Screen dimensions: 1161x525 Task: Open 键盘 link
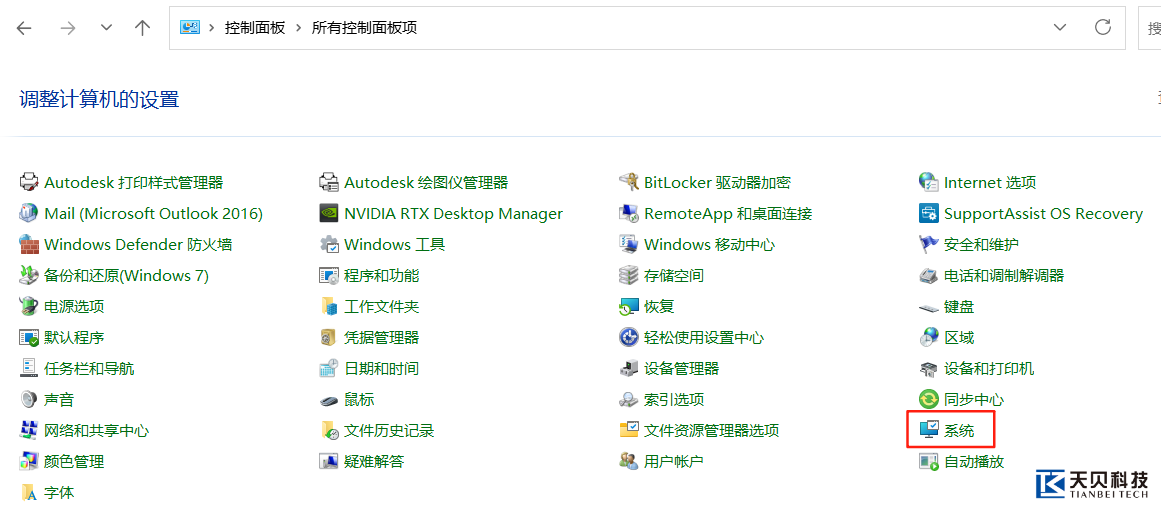point(959,307)
